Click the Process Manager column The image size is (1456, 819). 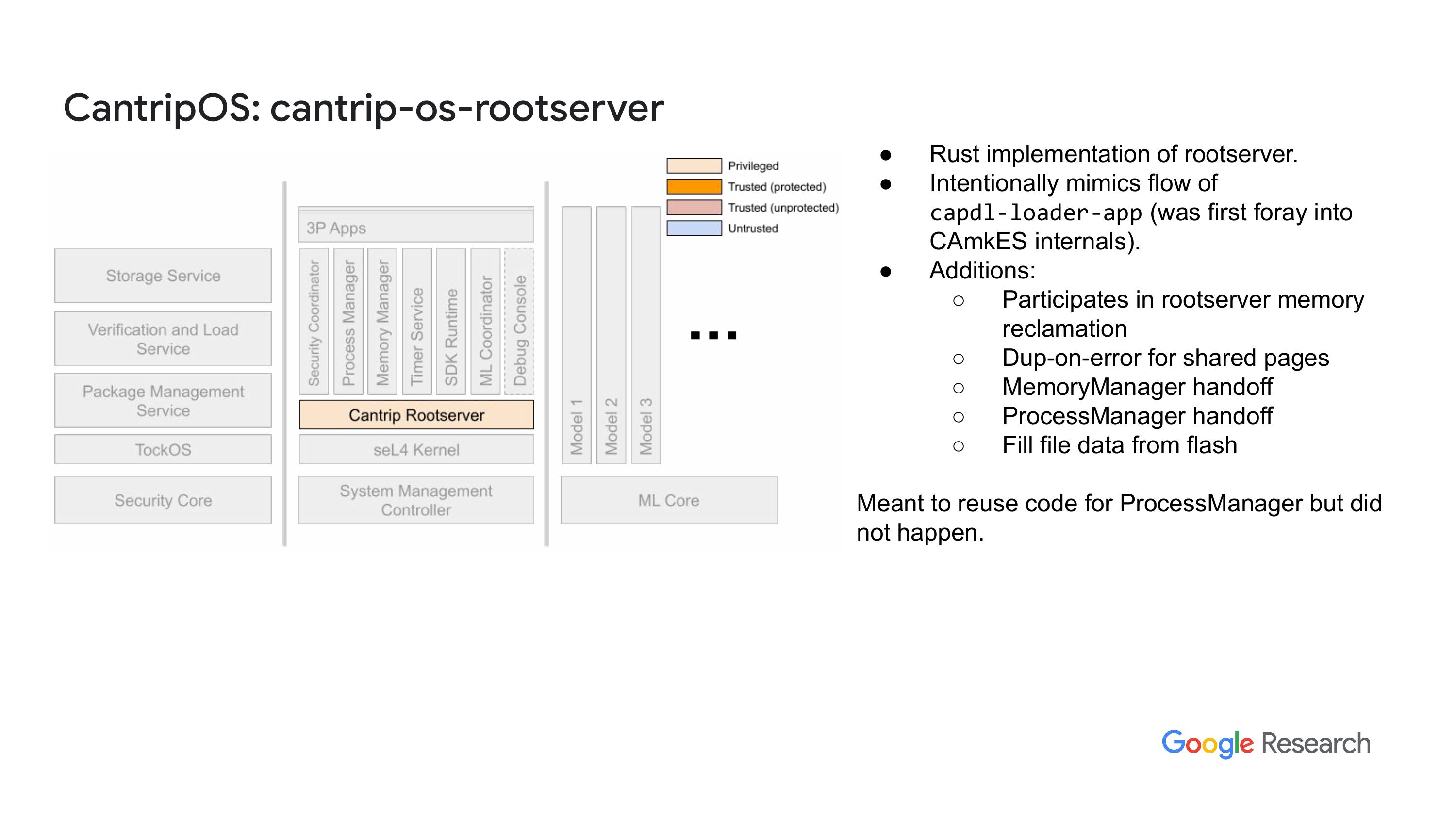click(348, 322)
